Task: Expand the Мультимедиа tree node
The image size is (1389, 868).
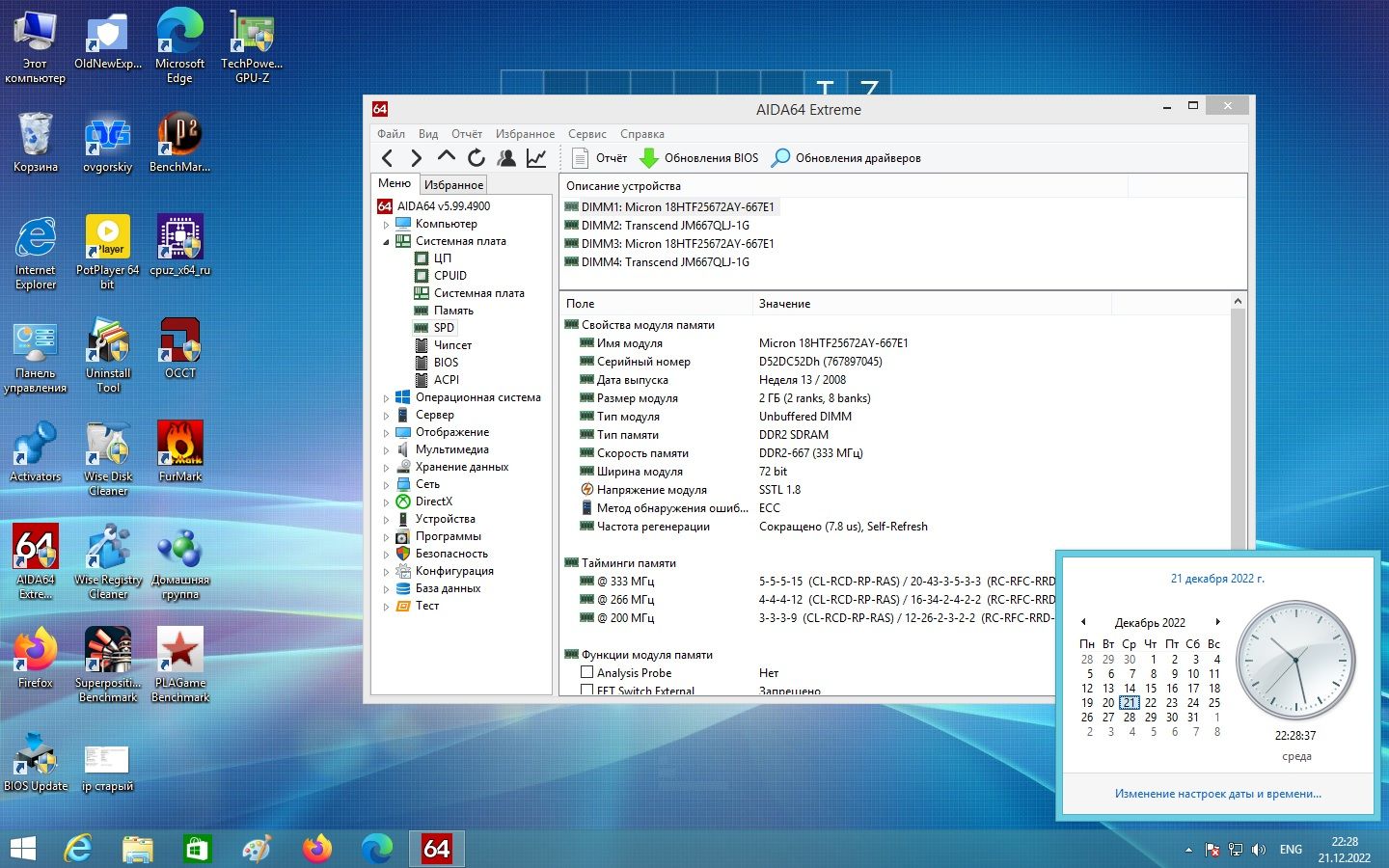Action: (387, 449)
